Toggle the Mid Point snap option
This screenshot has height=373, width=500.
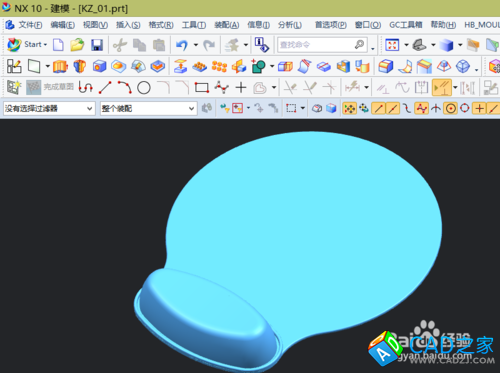[393, 108]
